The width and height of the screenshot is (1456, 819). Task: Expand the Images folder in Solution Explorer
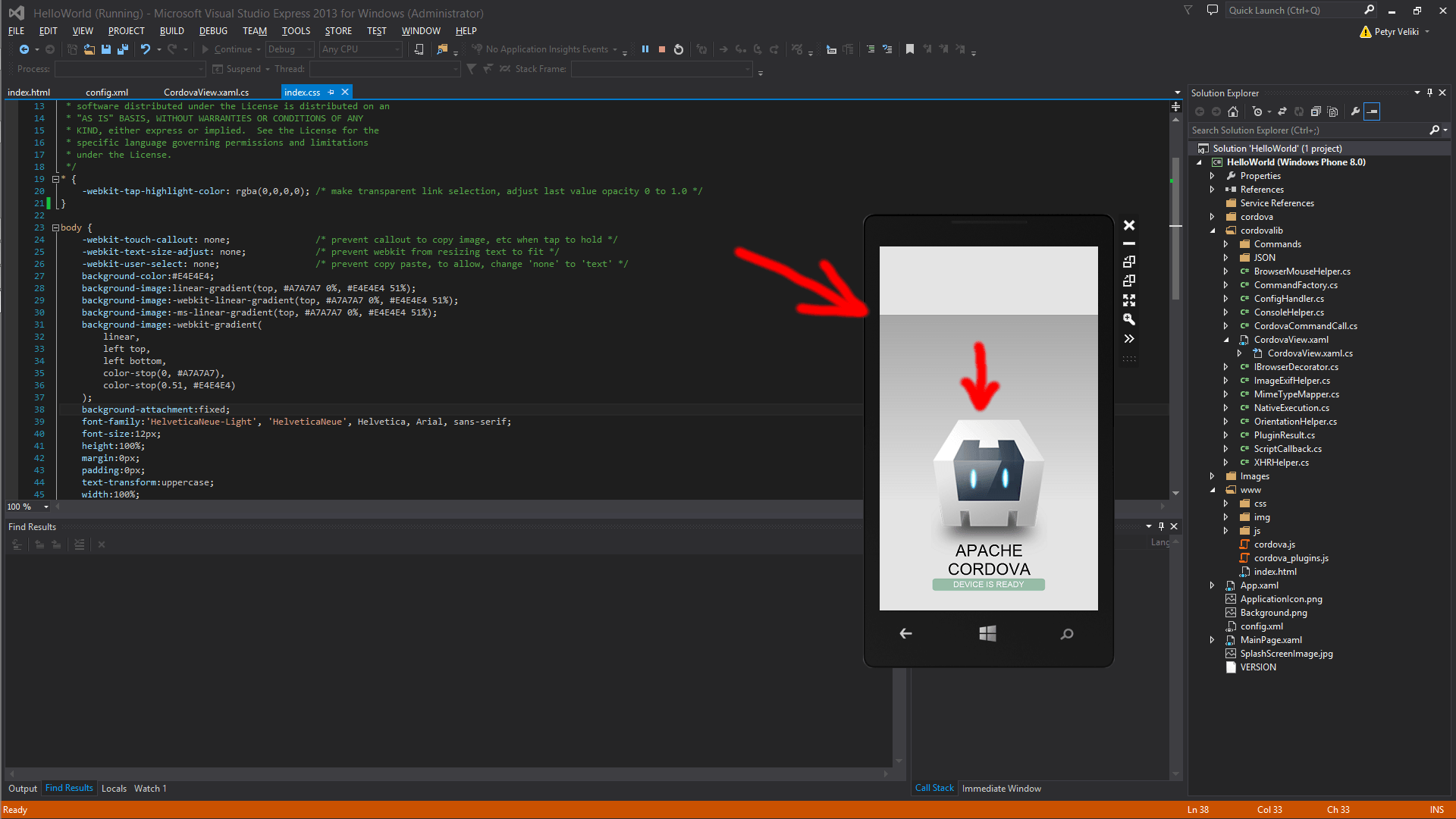point(1213,476)
